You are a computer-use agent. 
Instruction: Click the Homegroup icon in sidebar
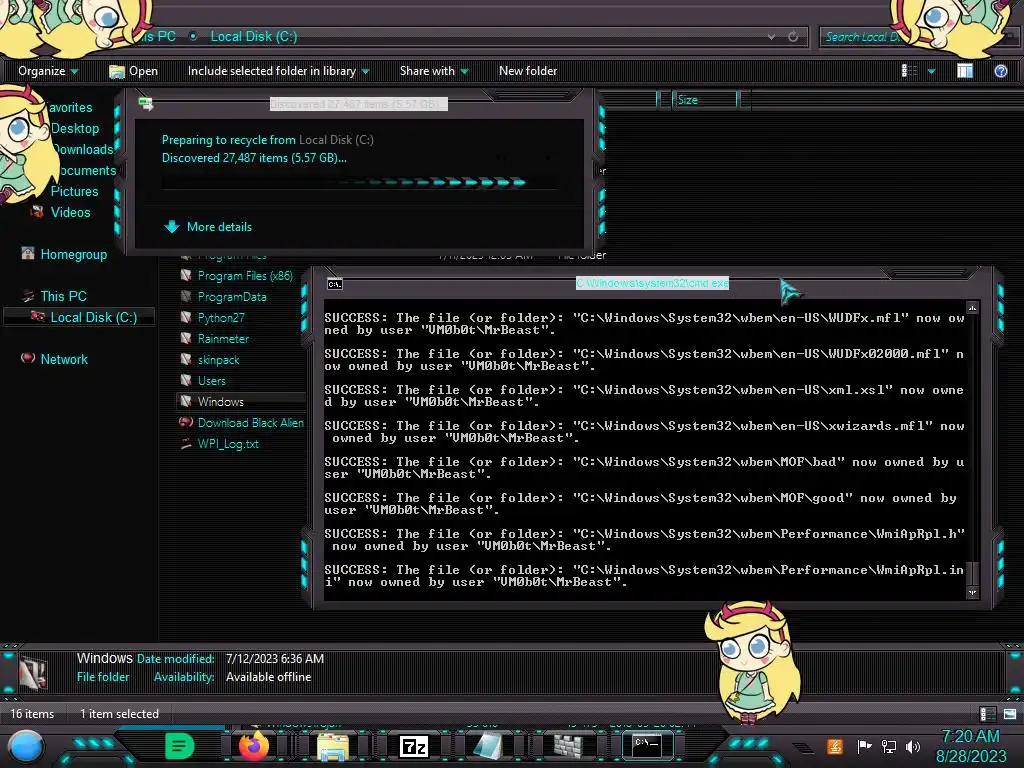coord(27,253)
